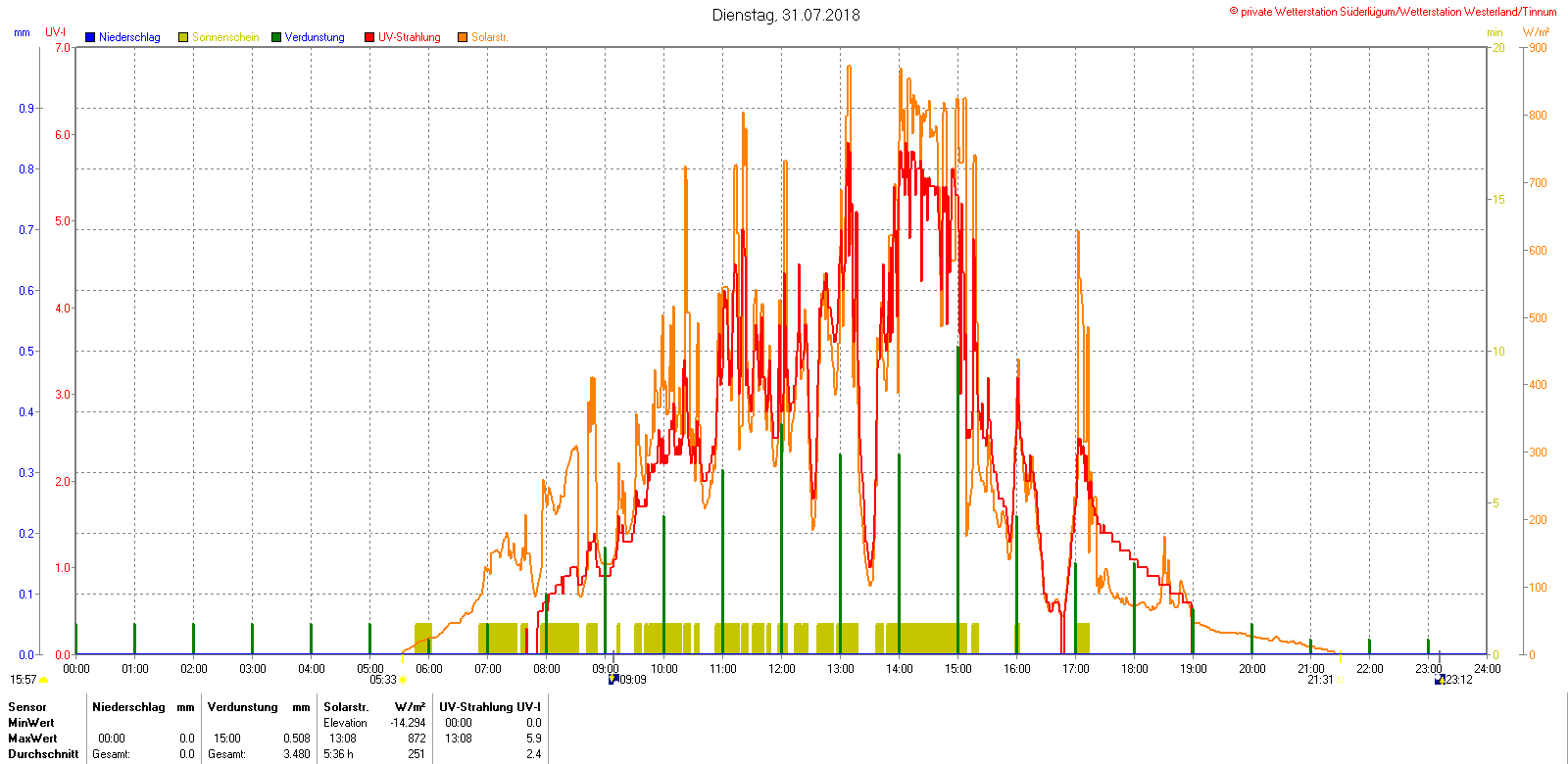The width and height of the screenshot is (1568, 764).
Task: Click the 0.5 mm left axis label
Action: coord(26,352)
